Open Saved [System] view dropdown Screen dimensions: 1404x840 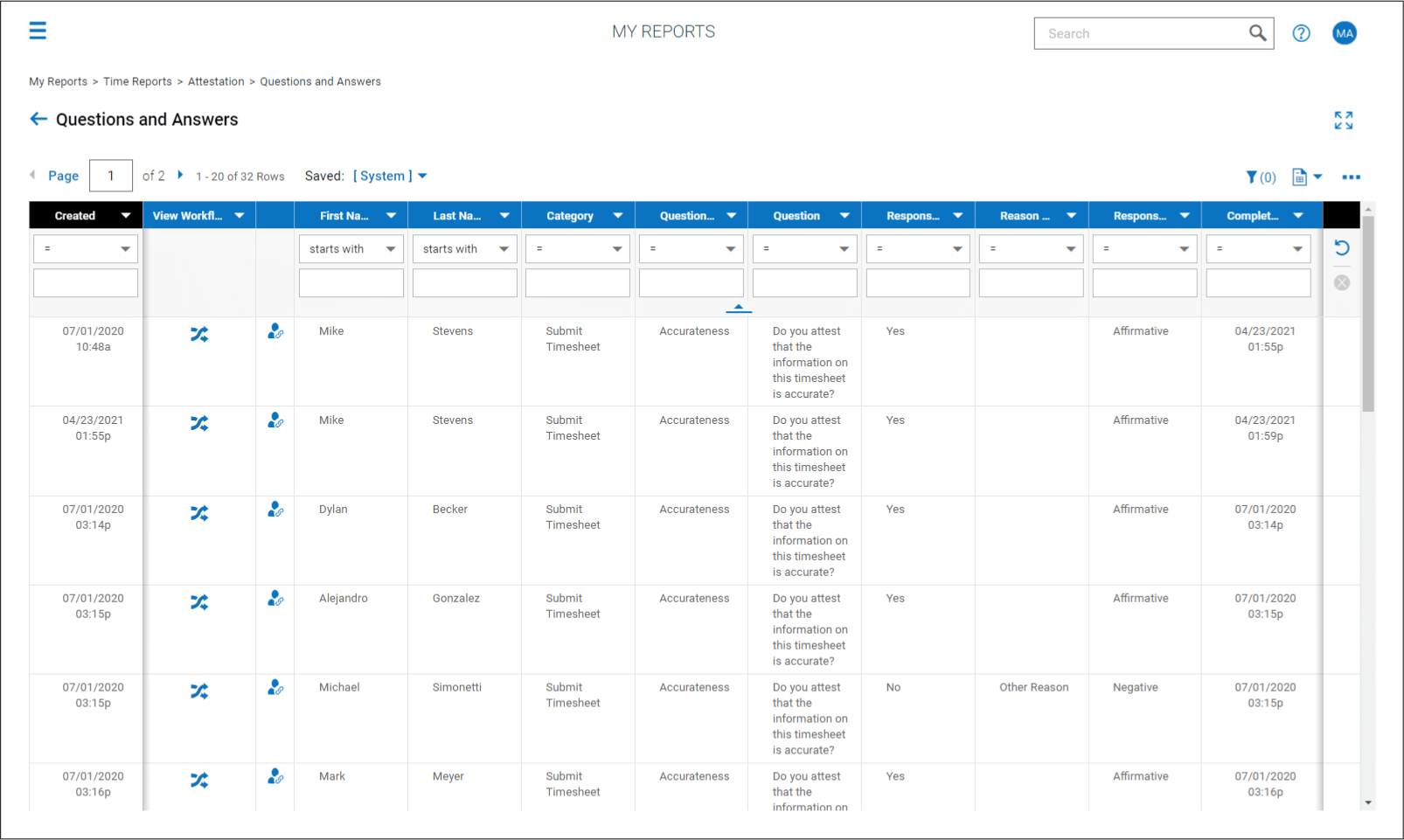(390, 176)
